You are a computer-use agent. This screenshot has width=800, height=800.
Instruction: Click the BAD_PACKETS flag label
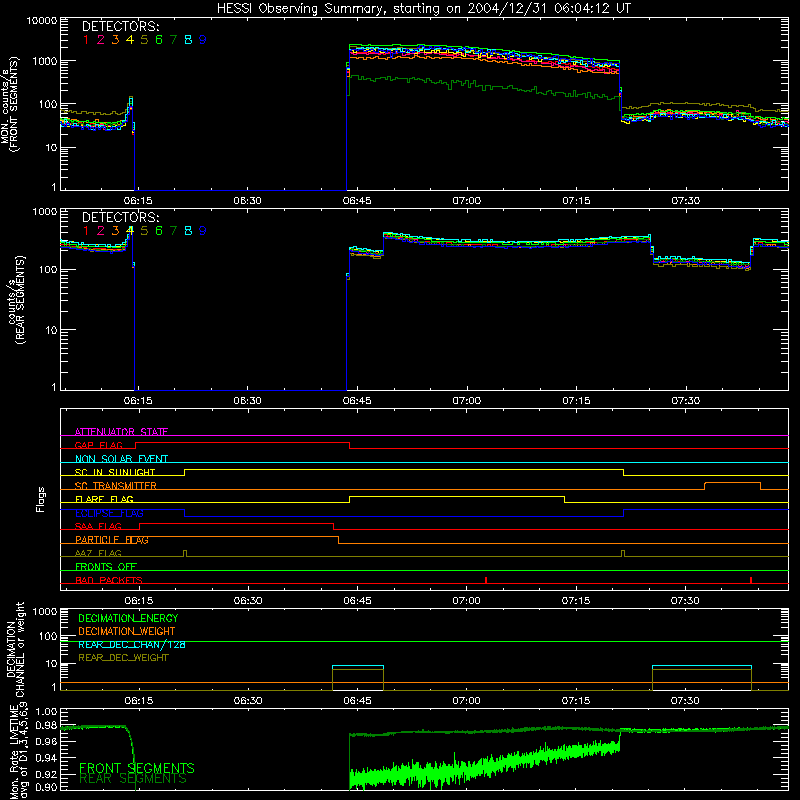click(109, 580)
